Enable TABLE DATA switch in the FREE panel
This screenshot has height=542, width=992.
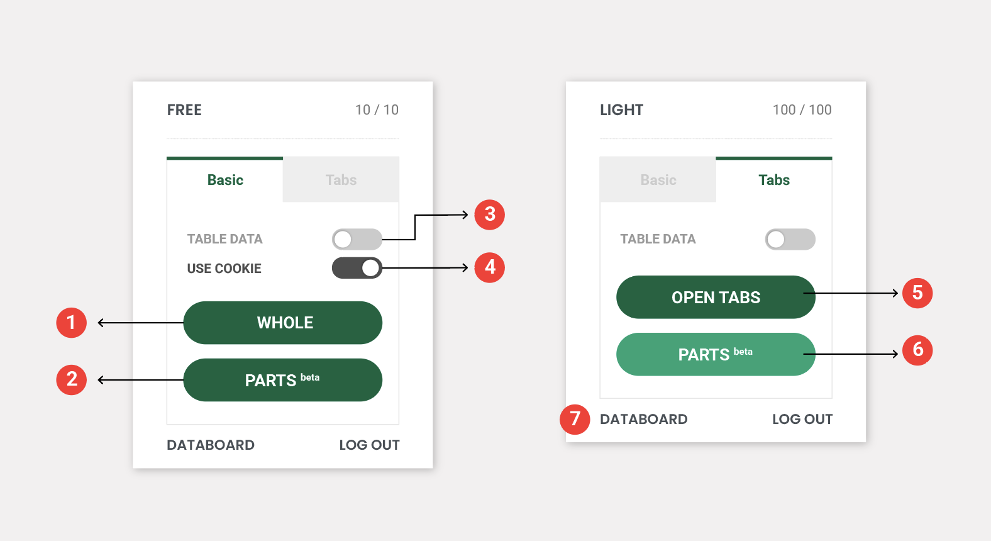[x=357, y=239]
